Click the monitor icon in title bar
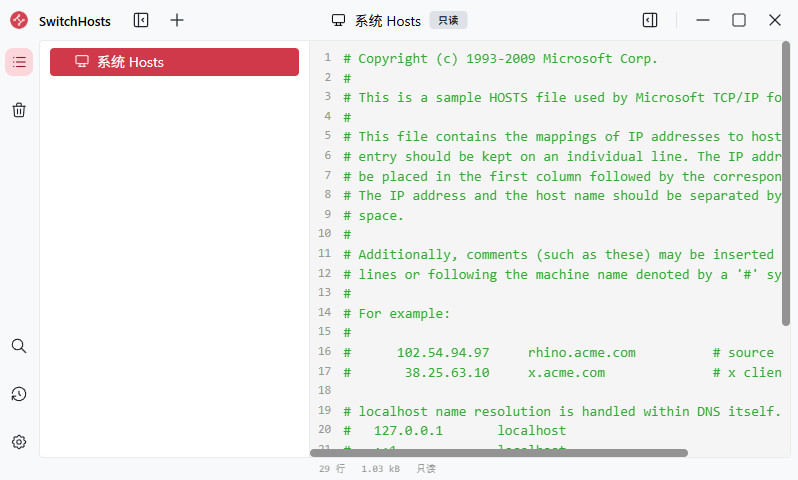The height and width of the screenshot is (480, 798). click(x=338, y=20)
